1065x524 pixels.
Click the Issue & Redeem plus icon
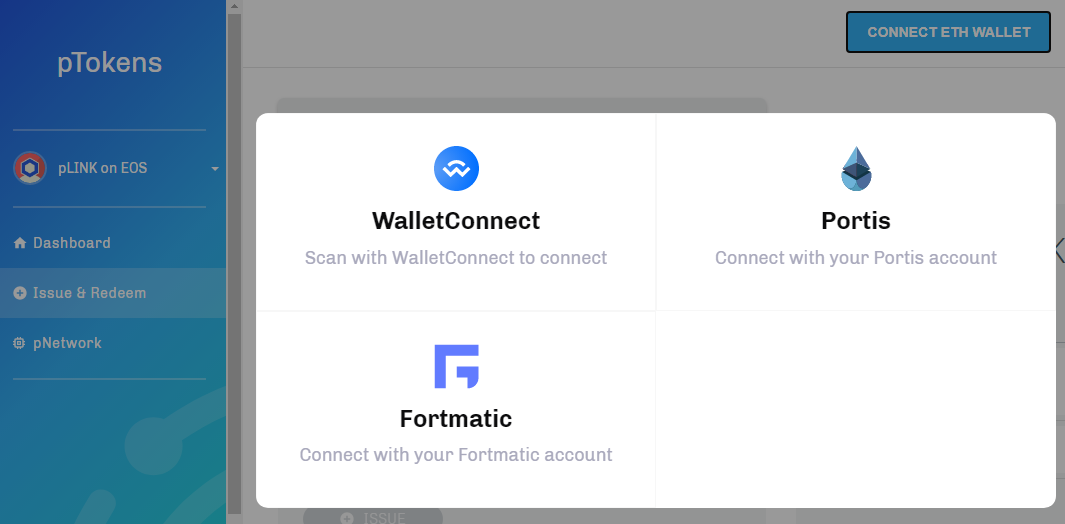click(x=20, y=293)
